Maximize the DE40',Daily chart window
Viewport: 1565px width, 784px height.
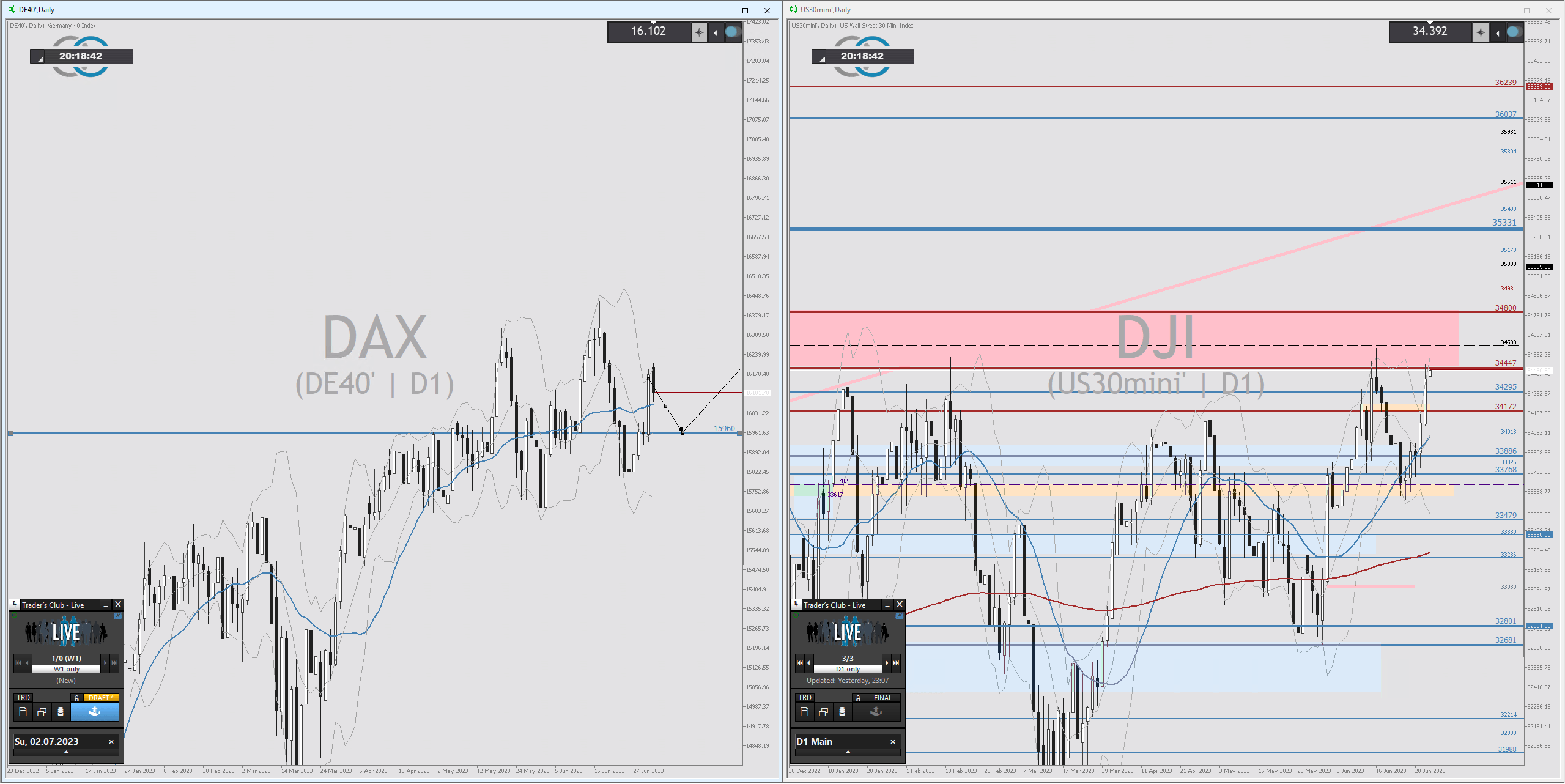(x=745, y=10)
